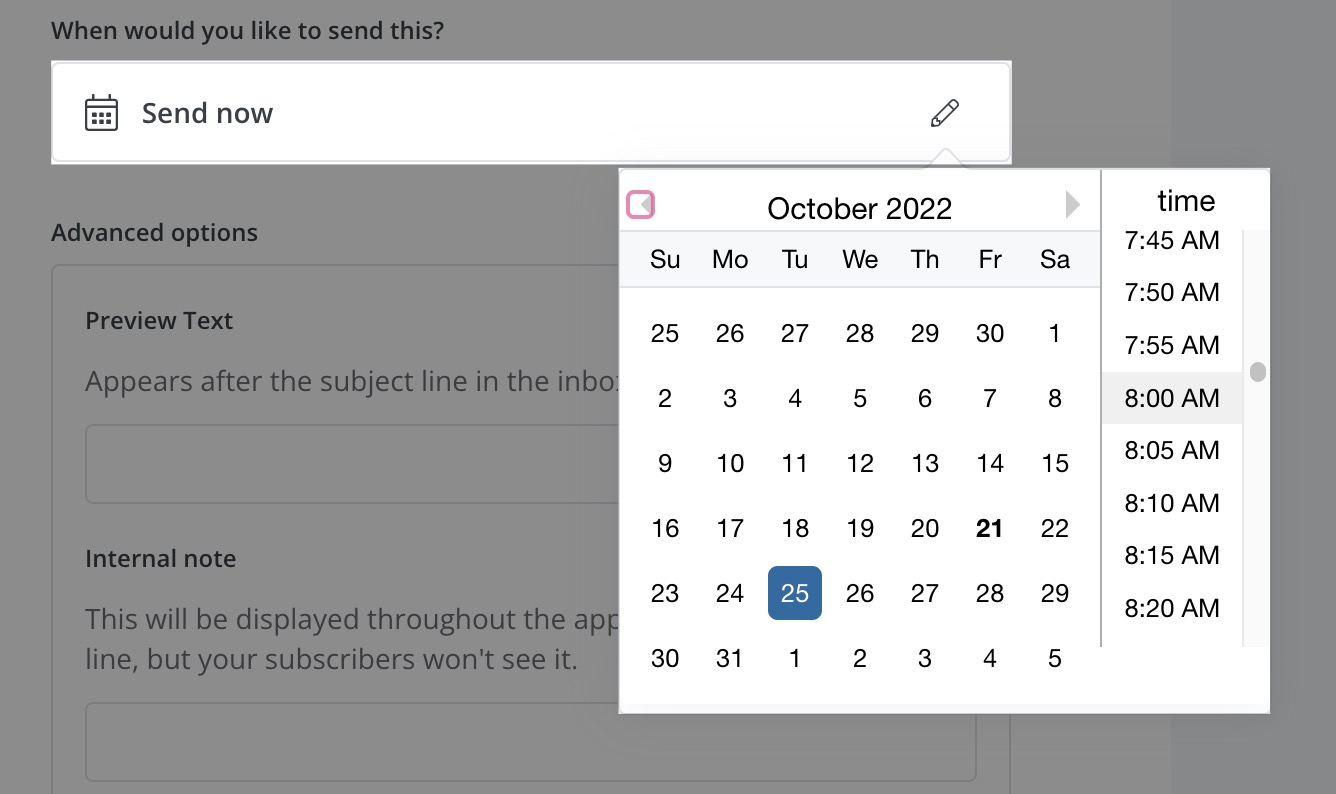Go to next month arrow
Image resolution: width=1336 pixels, height=794 pixels.
(x=1072, y=205)
